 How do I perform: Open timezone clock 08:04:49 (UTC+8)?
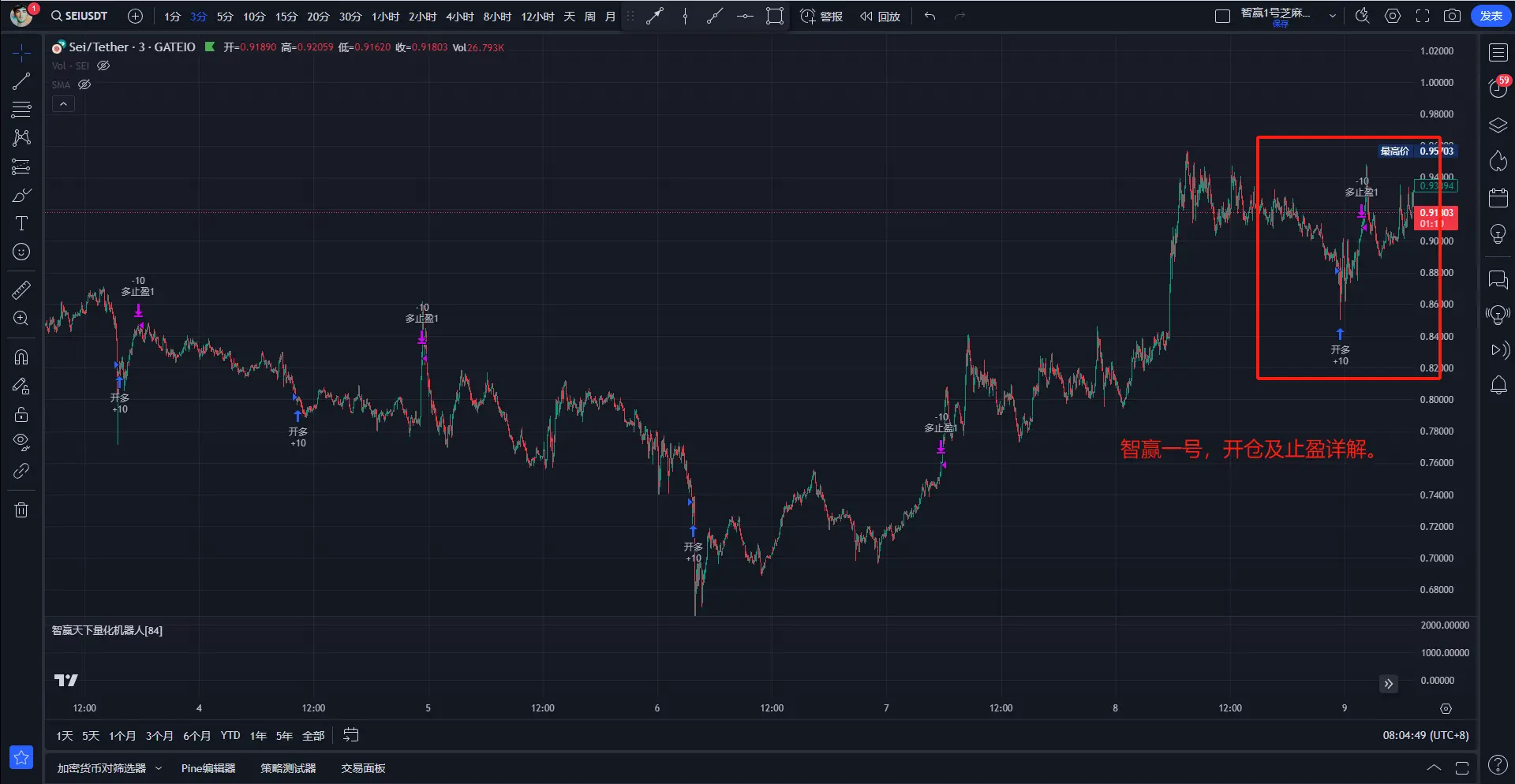(1425, 735)
